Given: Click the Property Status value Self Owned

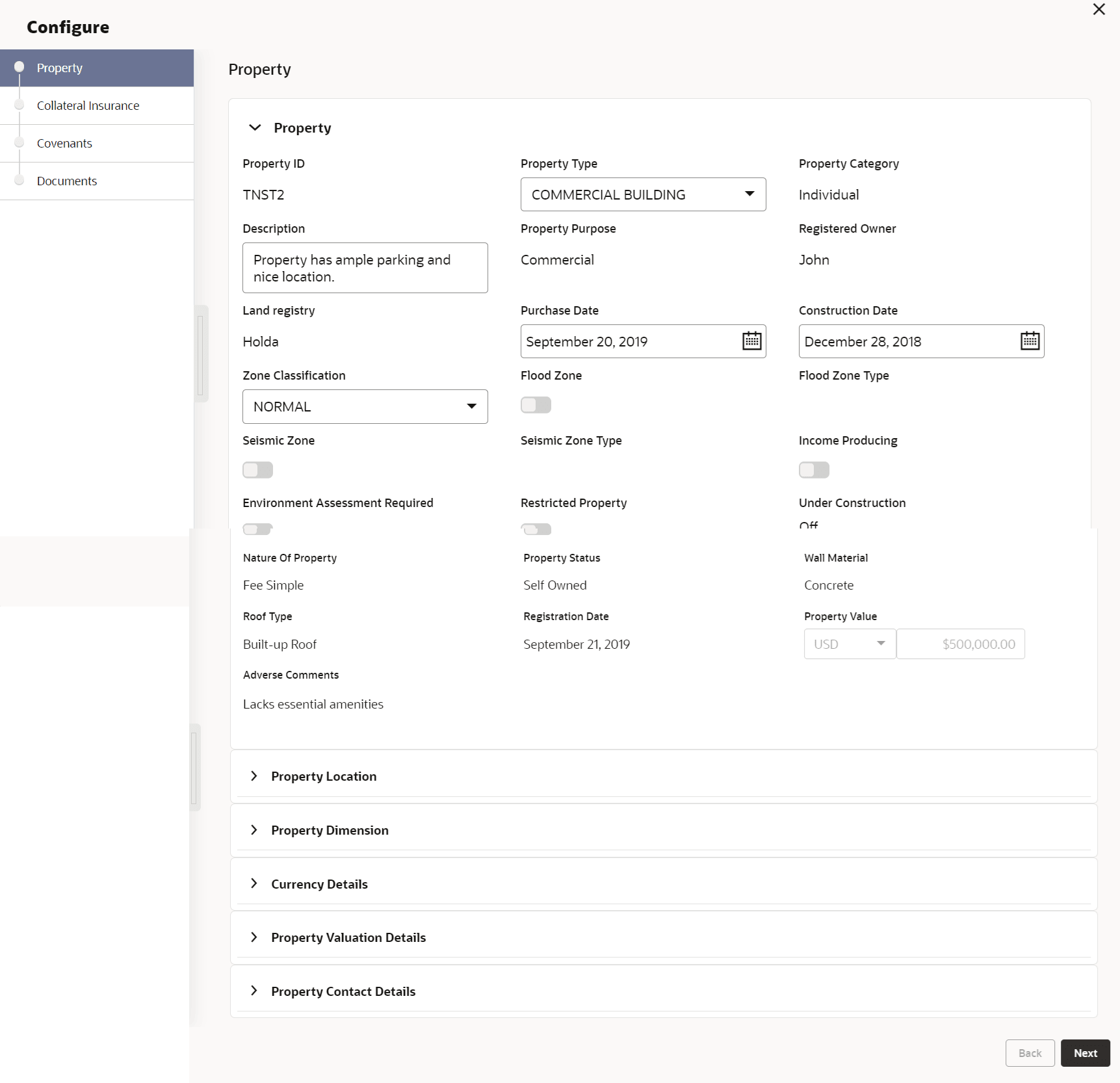Looking at the screenshot, I should click(x=555, y=585).
